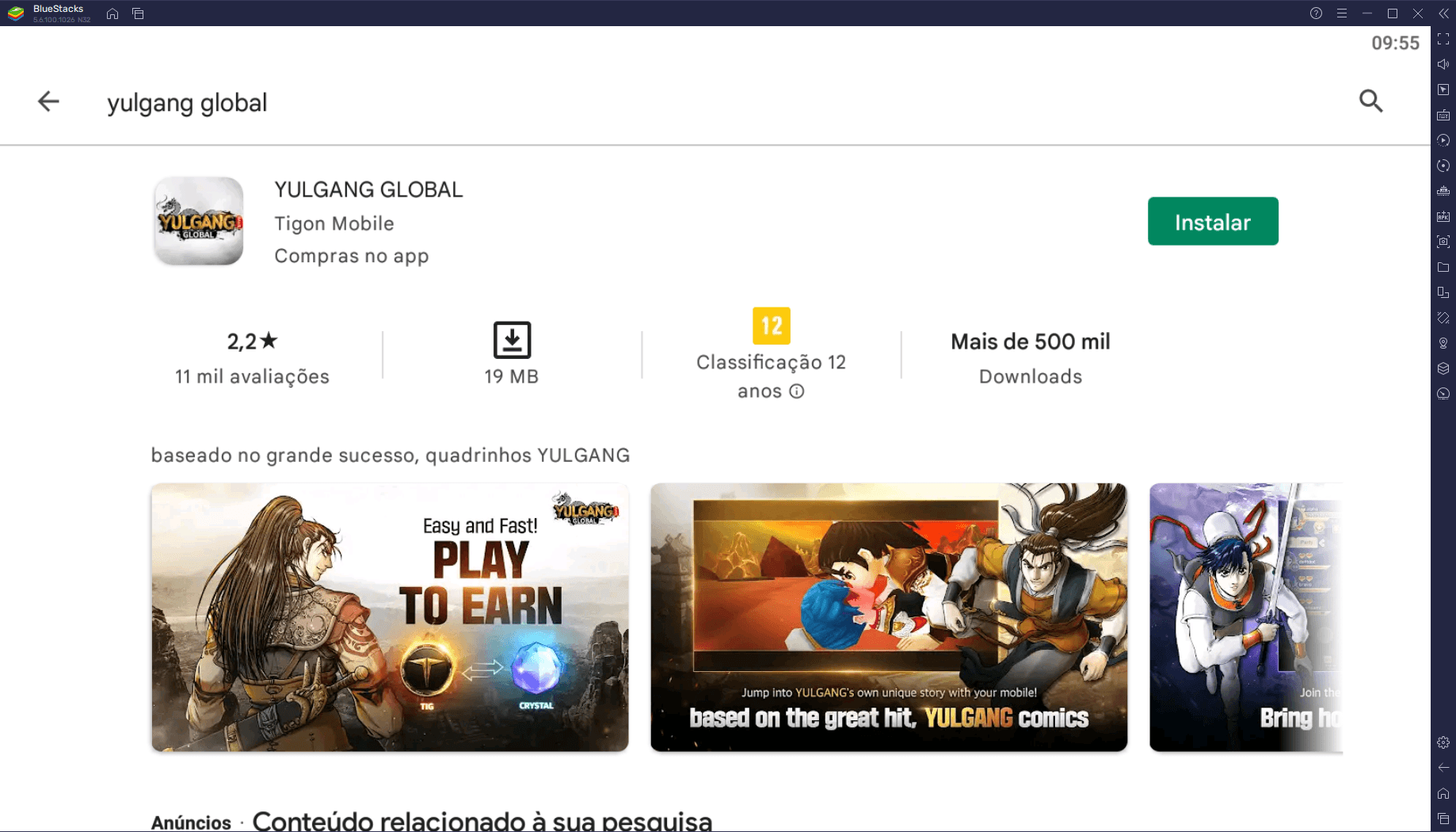Open BlueStacks home tab icon in title bar

click(112, 13)
